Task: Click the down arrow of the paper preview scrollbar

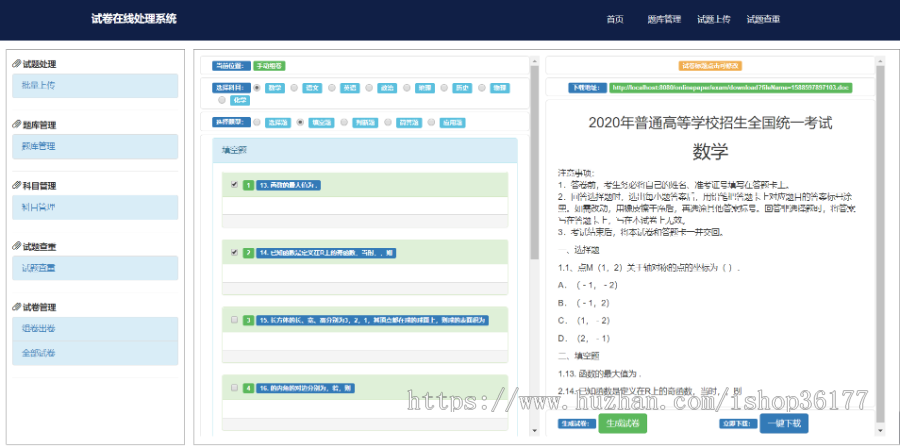Action: point(880,430)
